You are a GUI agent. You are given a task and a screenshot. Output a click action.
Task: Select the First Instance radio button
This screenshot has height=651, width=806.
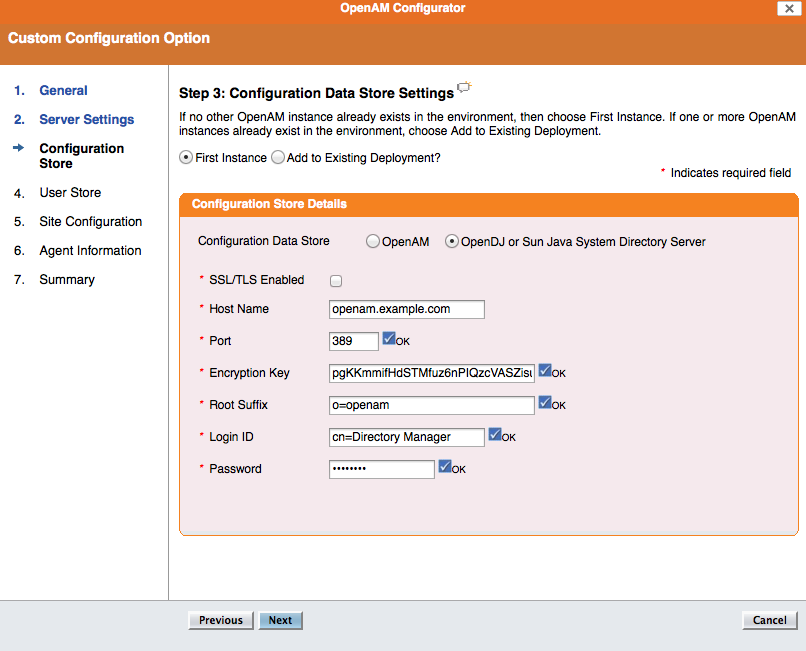186,157
